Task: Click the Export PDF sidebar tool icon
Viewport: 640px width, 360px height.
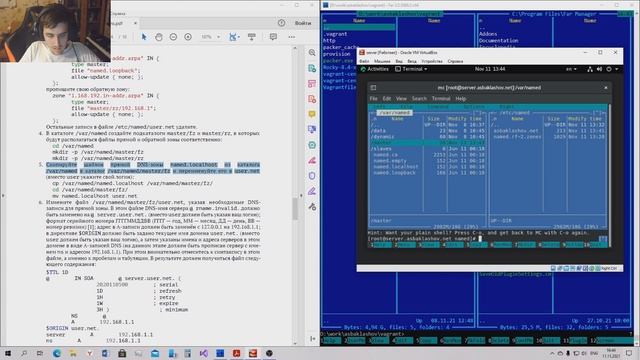Action: [x=312, y=68]
